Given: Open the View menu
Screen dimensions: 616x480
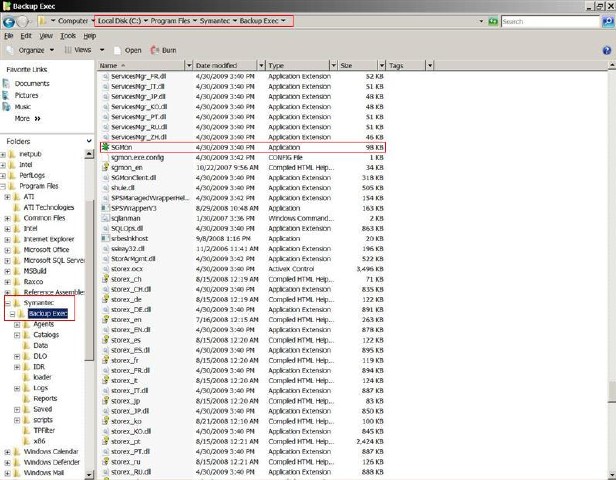Looking at the screenshot, I should coord(46,36).
